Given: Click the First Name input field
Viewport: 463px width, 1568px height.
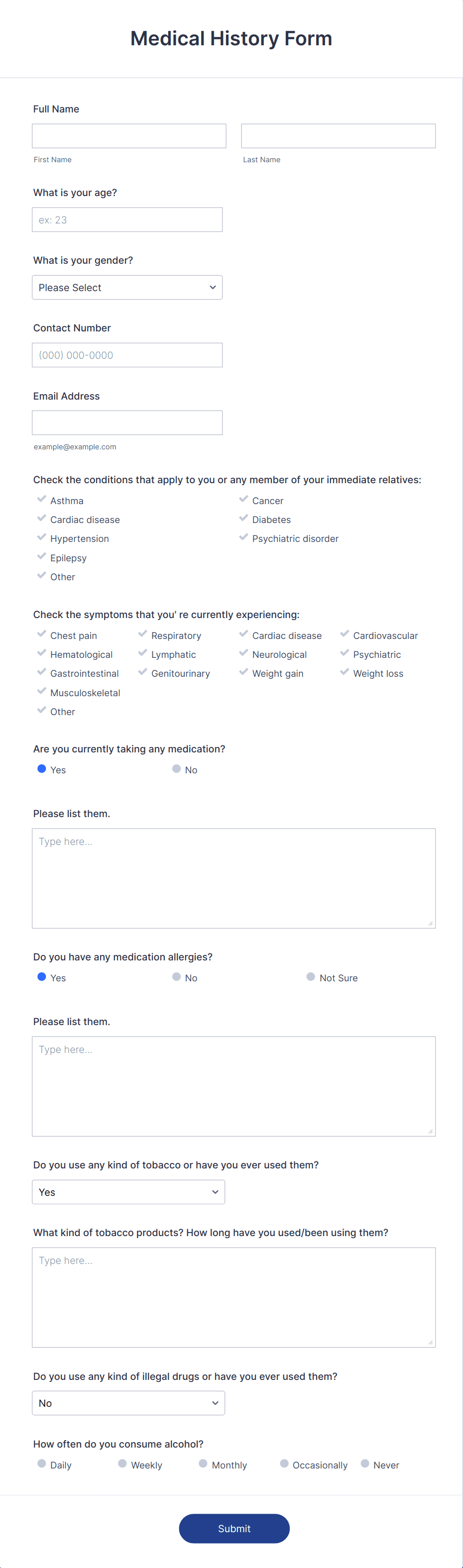Looking at the screenshot, I should (128, 135).
